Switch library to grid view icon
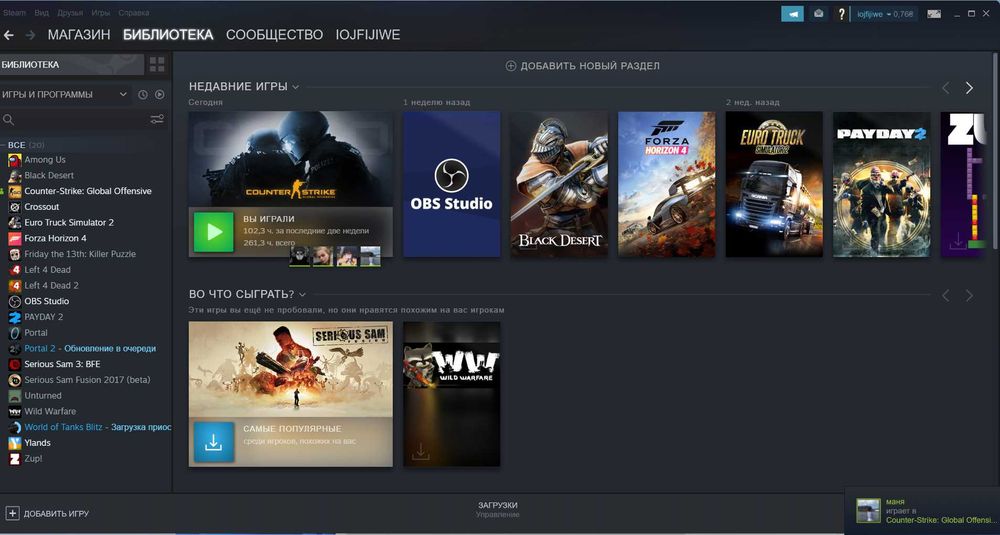The width and height of the screenshot is (1000, 535). click(x=157, y=64)
